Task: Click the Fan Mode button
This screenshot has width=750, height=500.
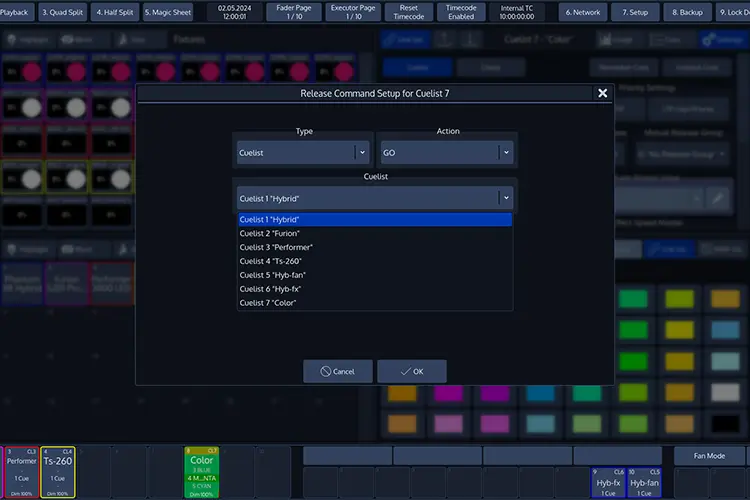Action: pos(709,456)
